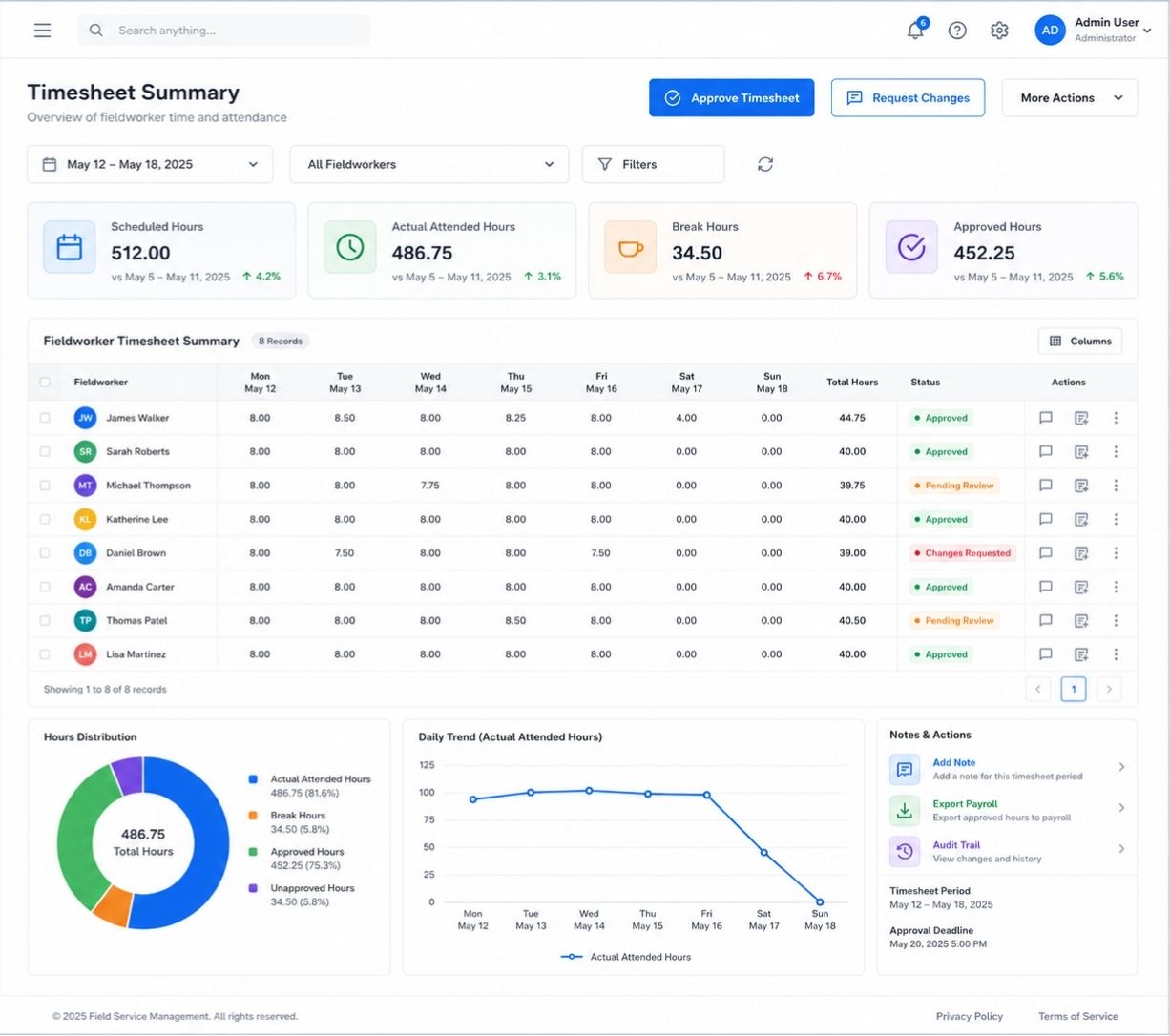Open the hamburger navigation menu
The height and width of the screenshot is (1036, 1170).
(x=42, y=31)
